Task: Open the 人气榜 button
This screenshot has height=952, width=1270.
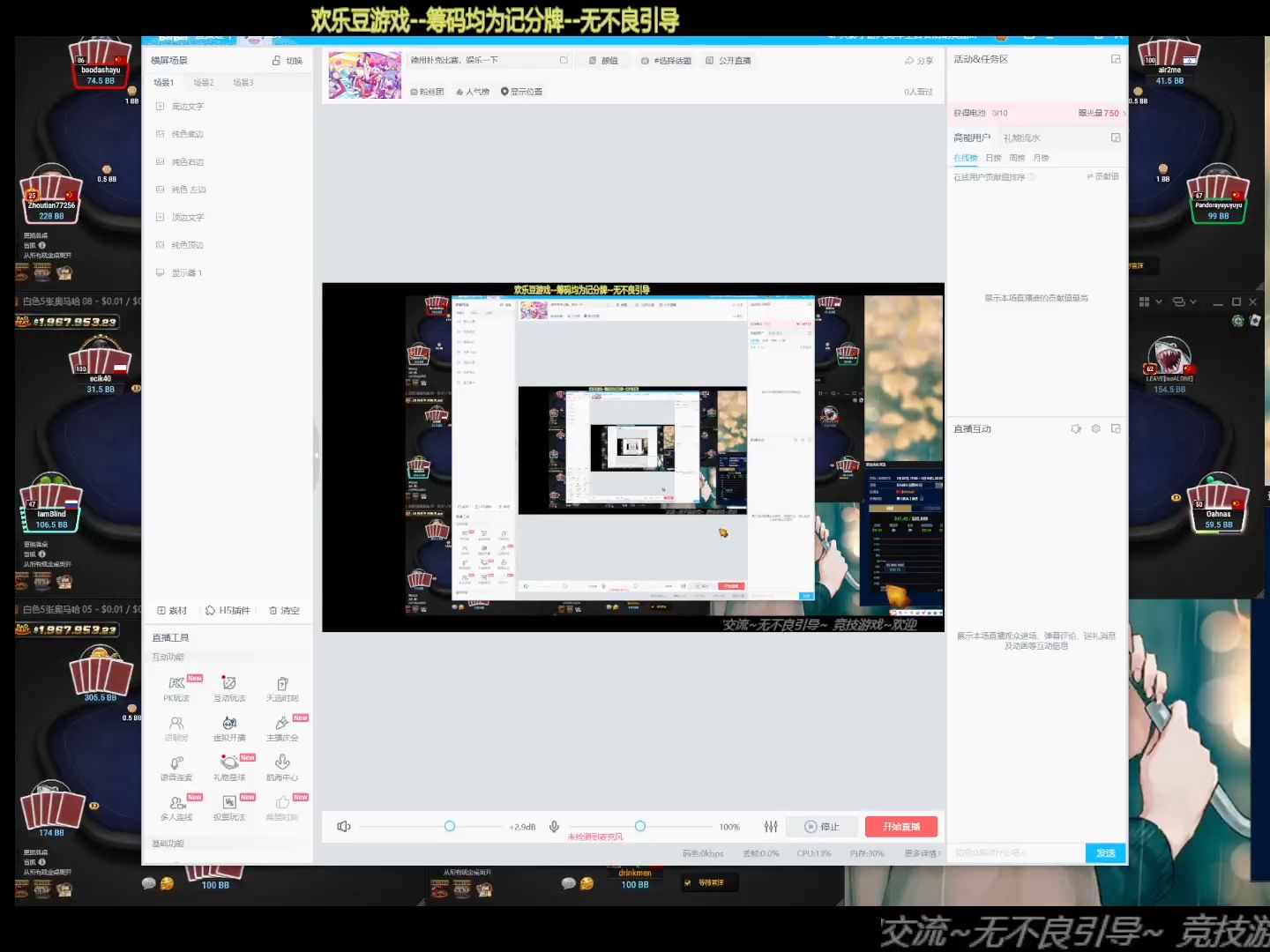Action: (473, 92)
